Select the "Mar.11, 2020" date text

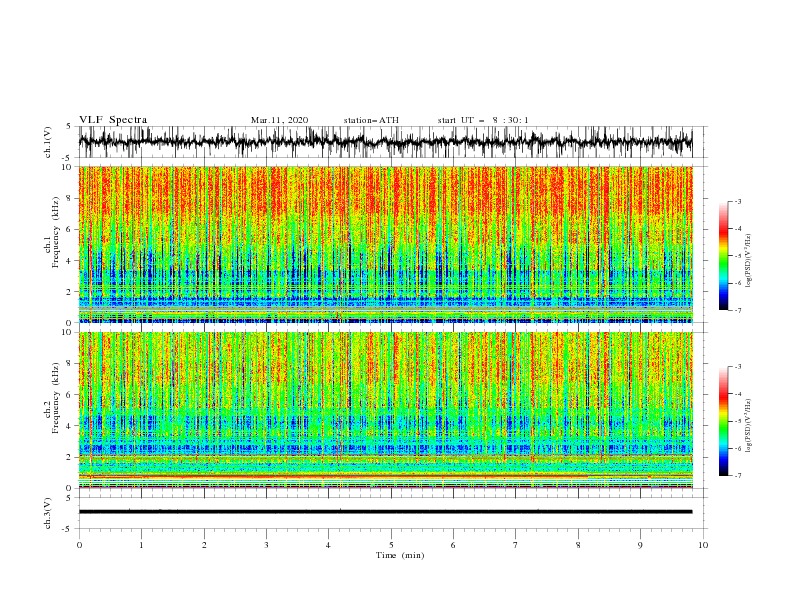pos(279,120)
